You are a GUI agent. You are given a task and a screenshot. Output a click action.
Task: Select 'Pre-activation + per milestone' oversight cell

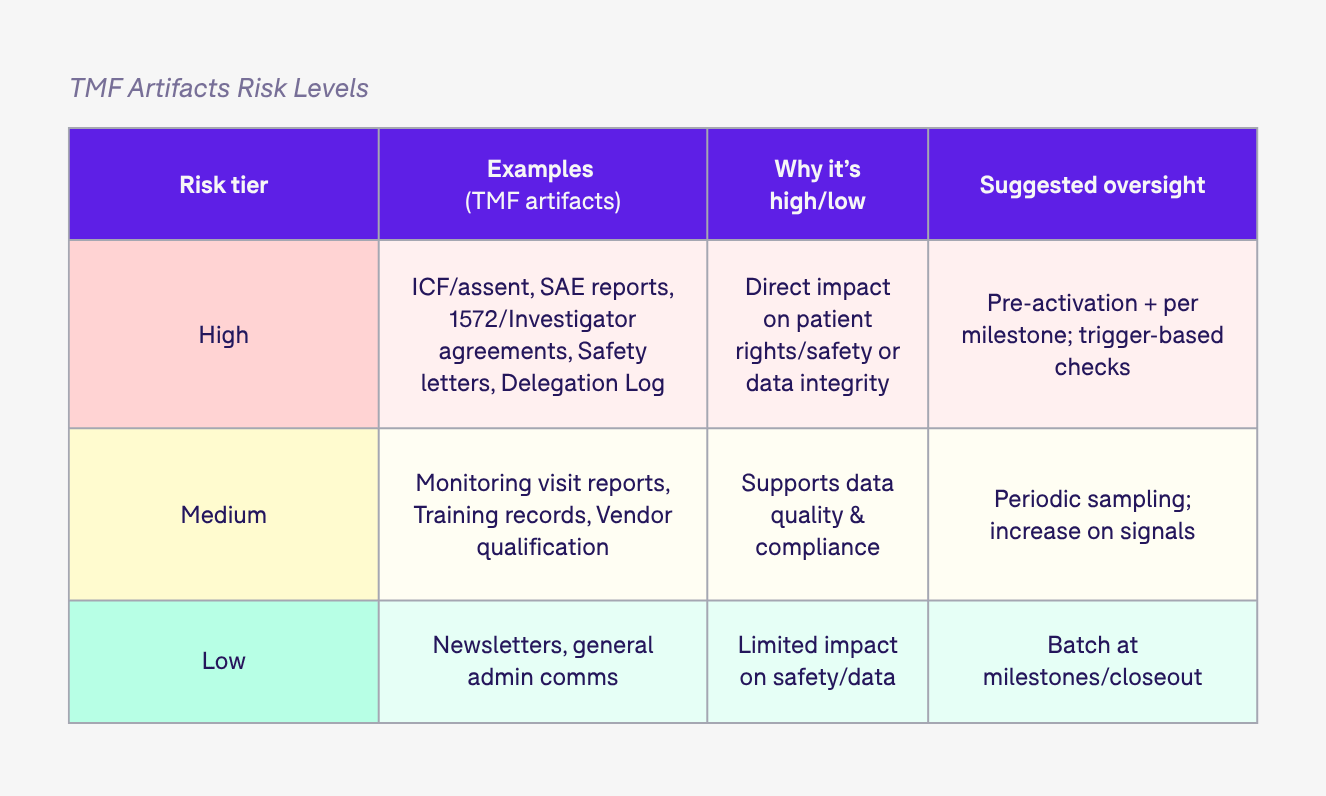click(1093, 334)
